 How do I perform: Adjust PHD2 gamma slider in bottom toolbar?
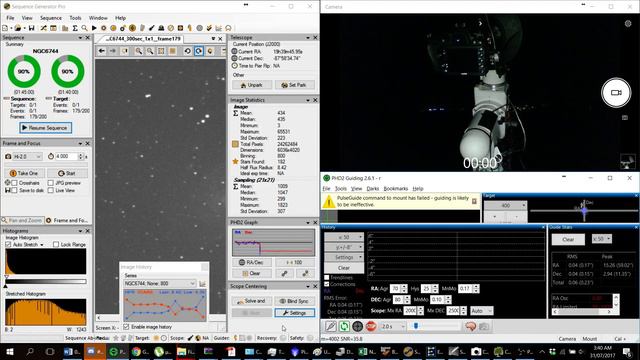(435, 326)
